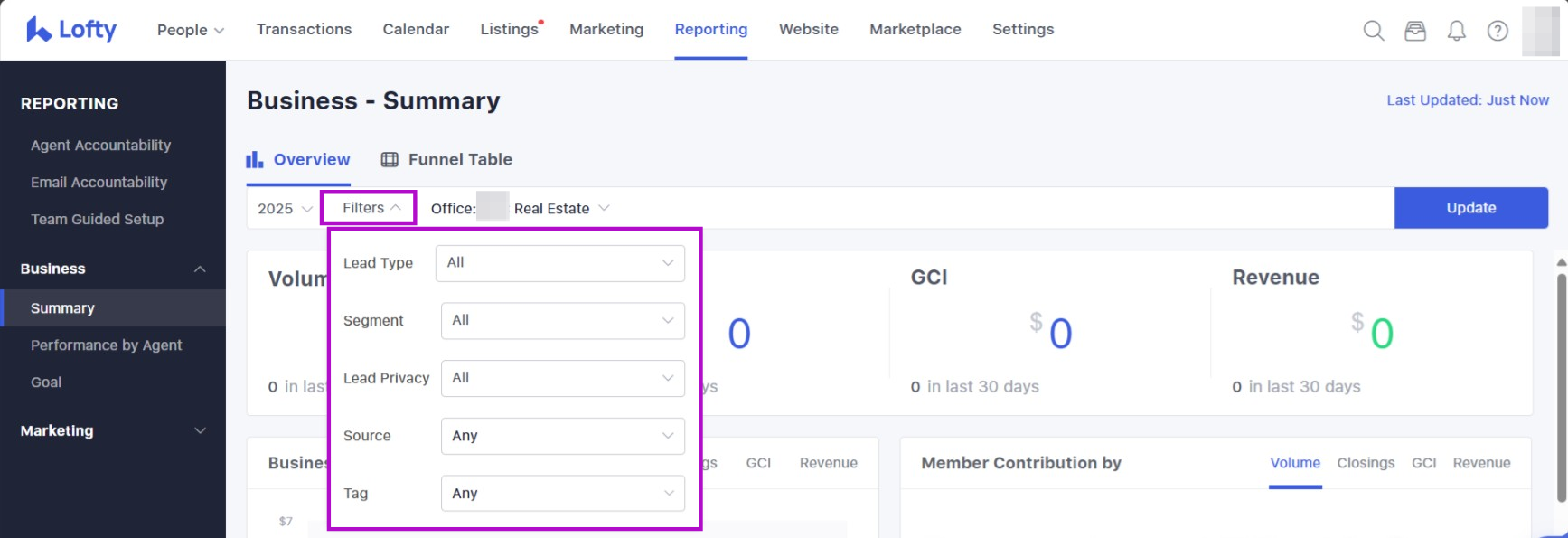Viewport: 1568px width, 538px height.
Task: Click the Funnel Table grid icon
Action: (390, 160)
